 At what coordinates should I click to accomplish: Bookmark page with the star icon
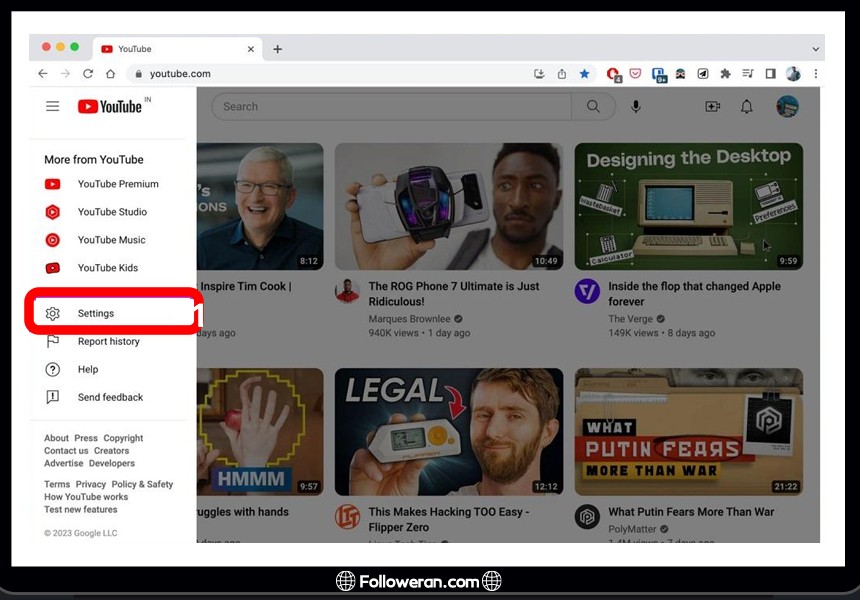coord(585,74)
